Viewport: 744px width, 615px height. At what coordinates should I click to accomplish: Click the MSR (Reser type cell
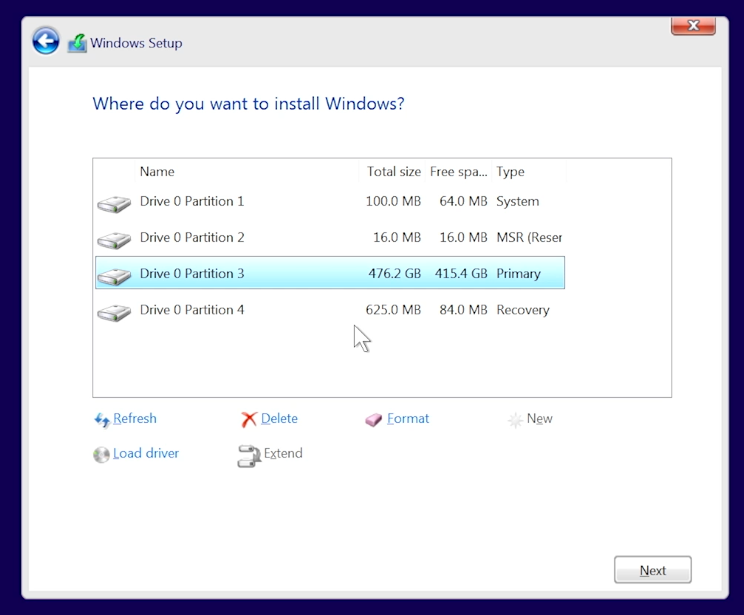coord(529,237)
